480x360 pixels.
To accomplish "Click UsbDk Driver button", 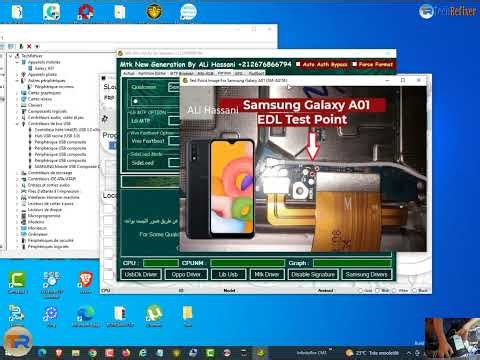I will click(141, 275).
